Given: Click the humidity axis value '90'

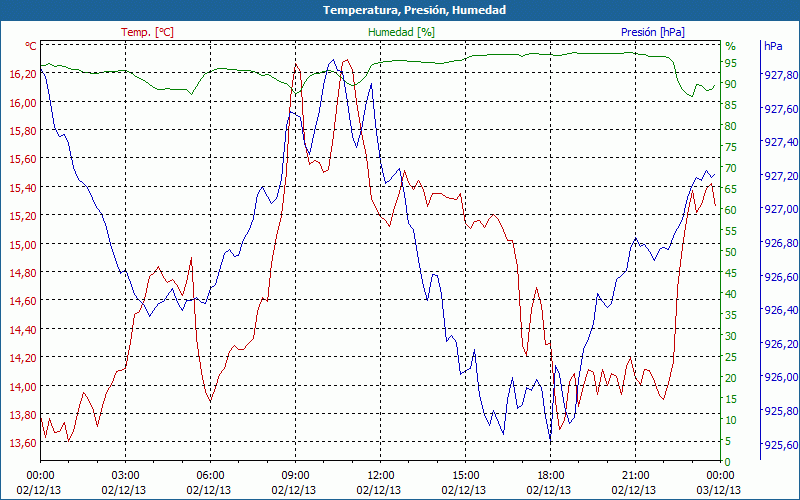Looking at the screenshot, I should pos(731,84).
